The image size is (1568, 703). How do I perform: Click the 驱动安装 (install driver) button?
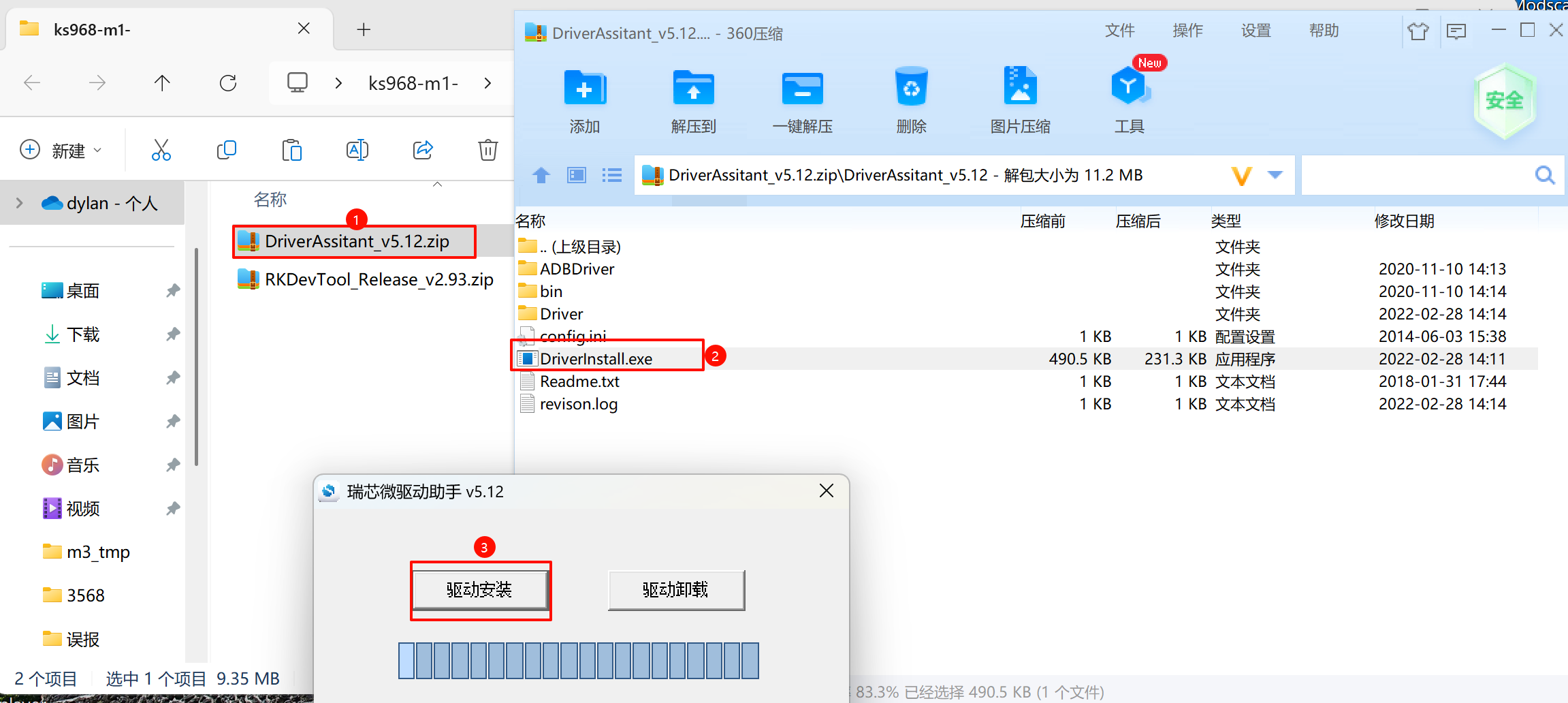(x=480, y=590)
